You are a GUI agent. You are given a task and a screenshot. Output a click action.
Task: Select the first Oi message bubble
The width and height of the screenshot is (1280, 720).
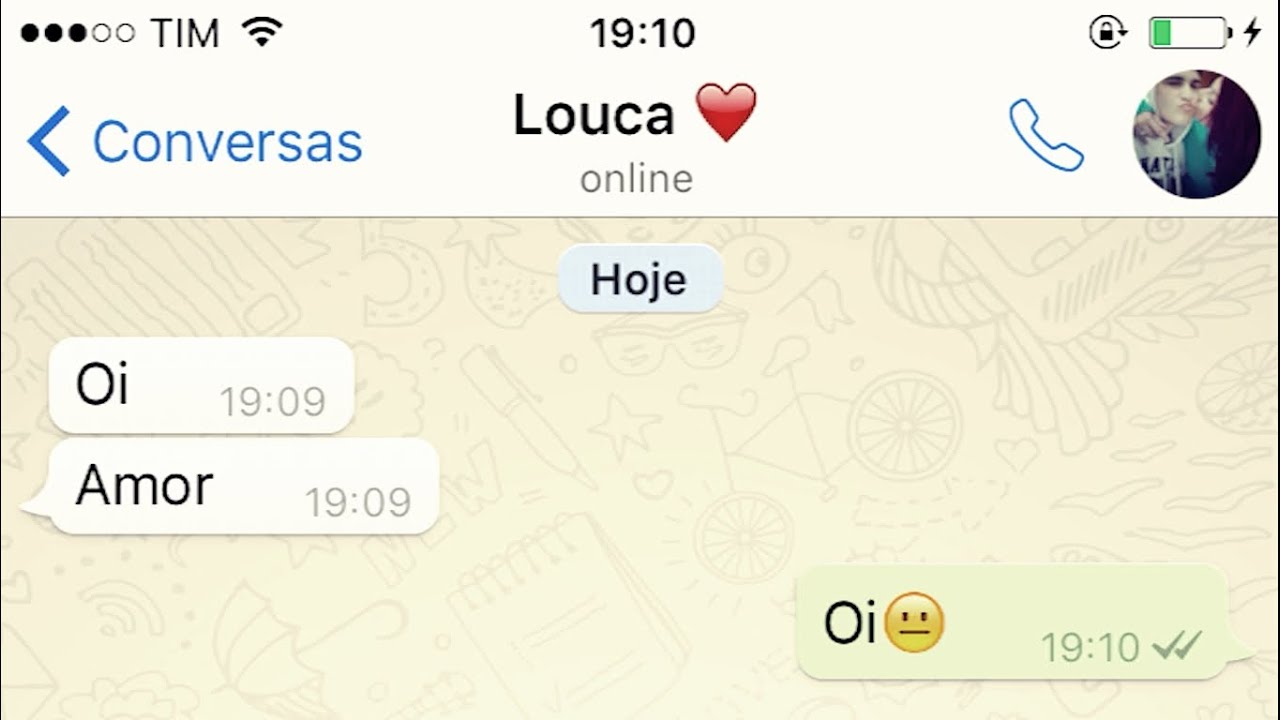coord(201,386)
